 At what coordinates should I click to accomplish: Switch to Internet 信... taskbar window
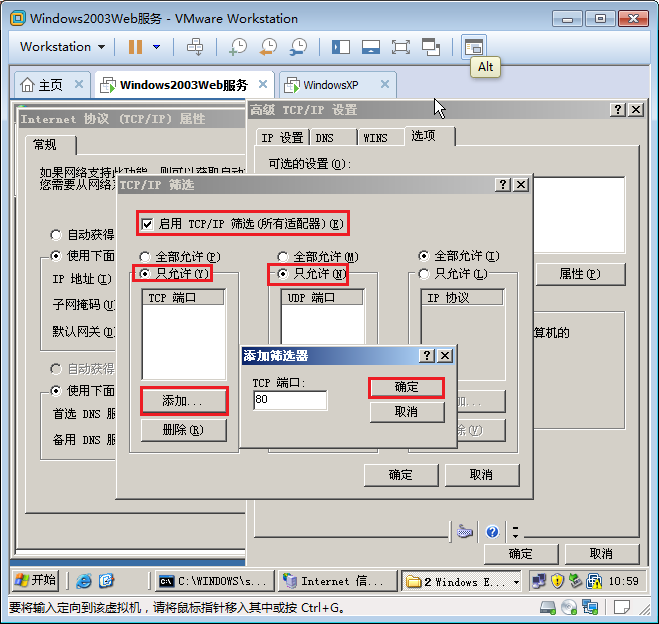[337, 581]
